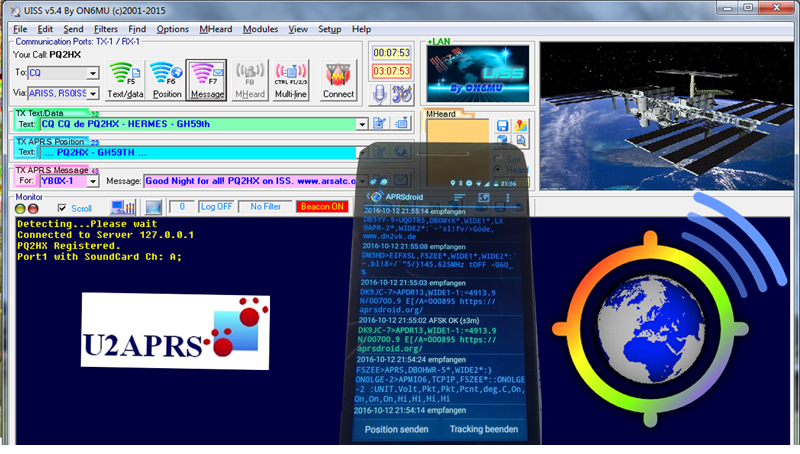Click the No Filter button
The image size is (800, 454).
tap(265, 207)
